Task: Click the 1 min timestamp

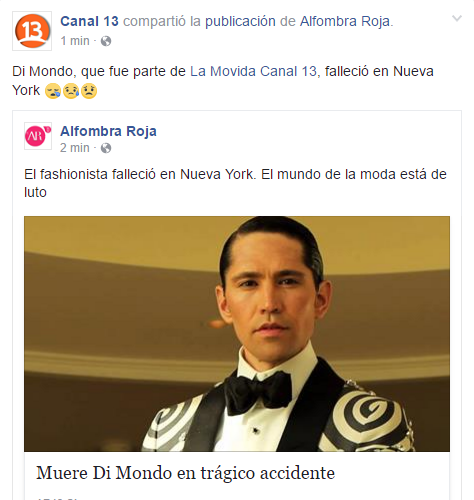Action: pos(75,41)
